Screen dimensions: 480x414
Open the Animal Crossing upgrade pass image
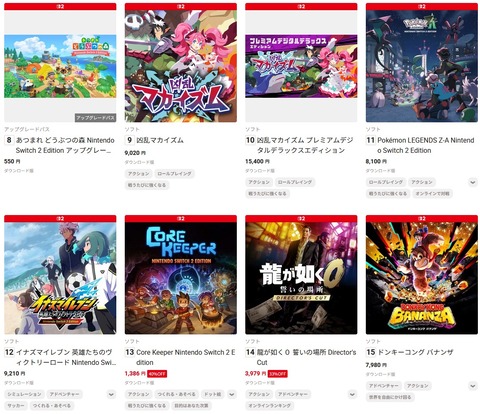(x=60, y=66)
